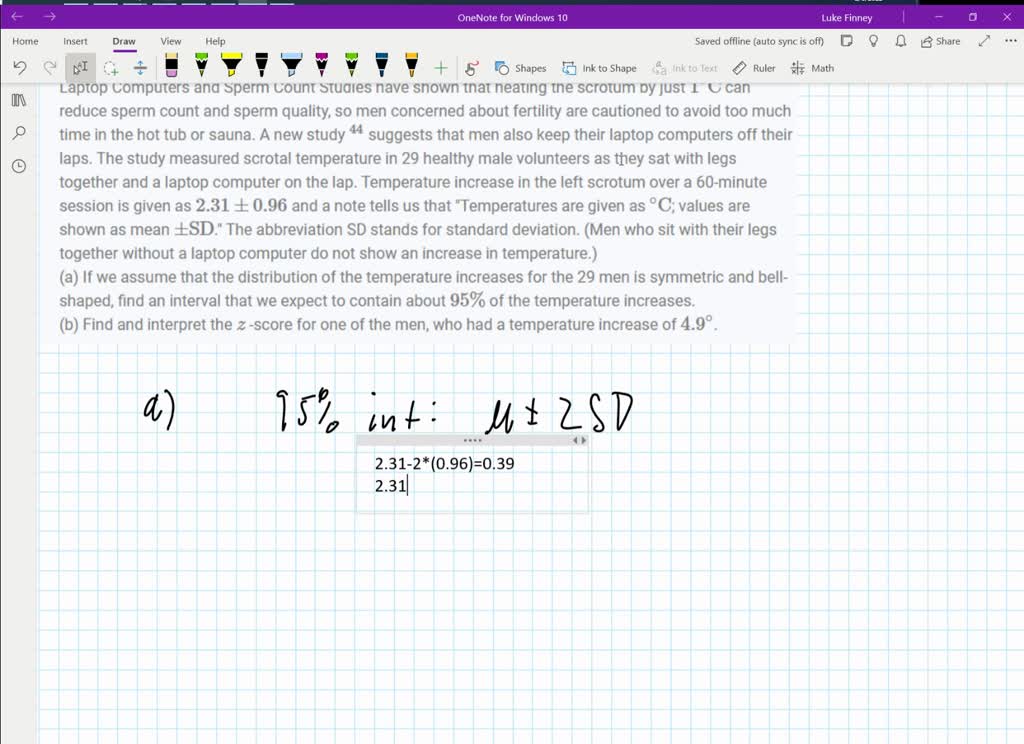Pick the yellow highlighter pen
The image size is (1024, 744).
pyautogui.click(x=231, y=67)
